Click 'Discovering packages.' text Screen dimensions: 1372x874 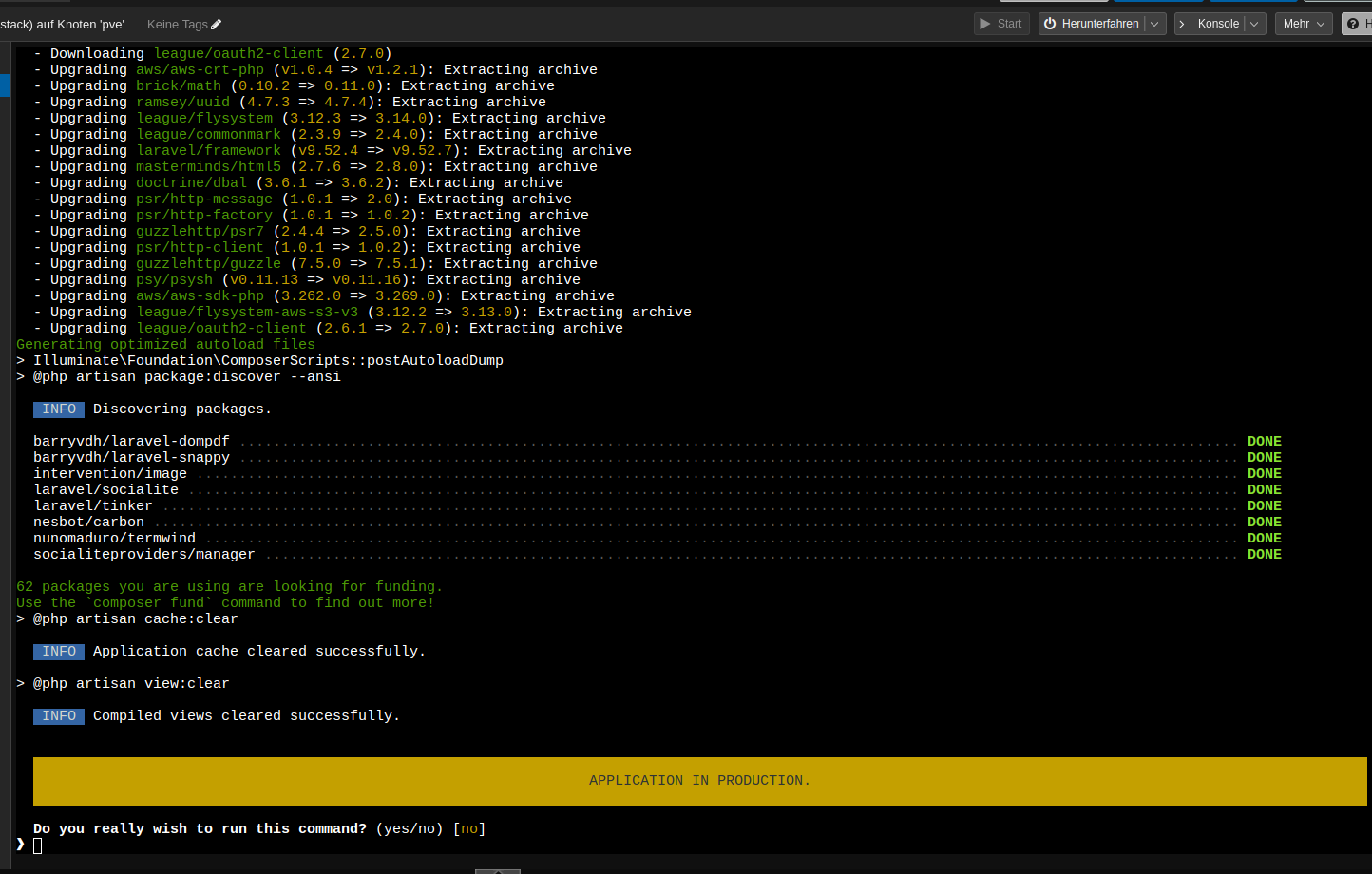coord(182,409)
